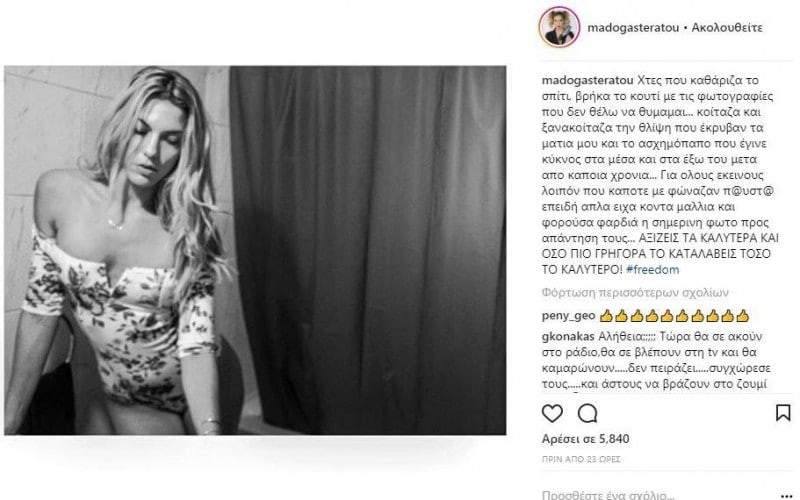Screen dimensions: 800x500
Task: Click the black-and-white post photo
Action: (x=255, y=250)
